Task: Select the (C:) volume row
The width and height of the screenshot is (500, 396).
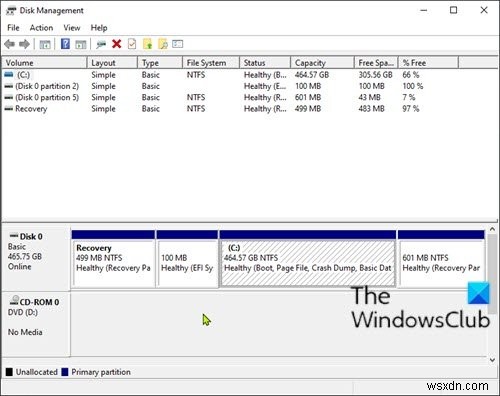Action: point(230,75)
